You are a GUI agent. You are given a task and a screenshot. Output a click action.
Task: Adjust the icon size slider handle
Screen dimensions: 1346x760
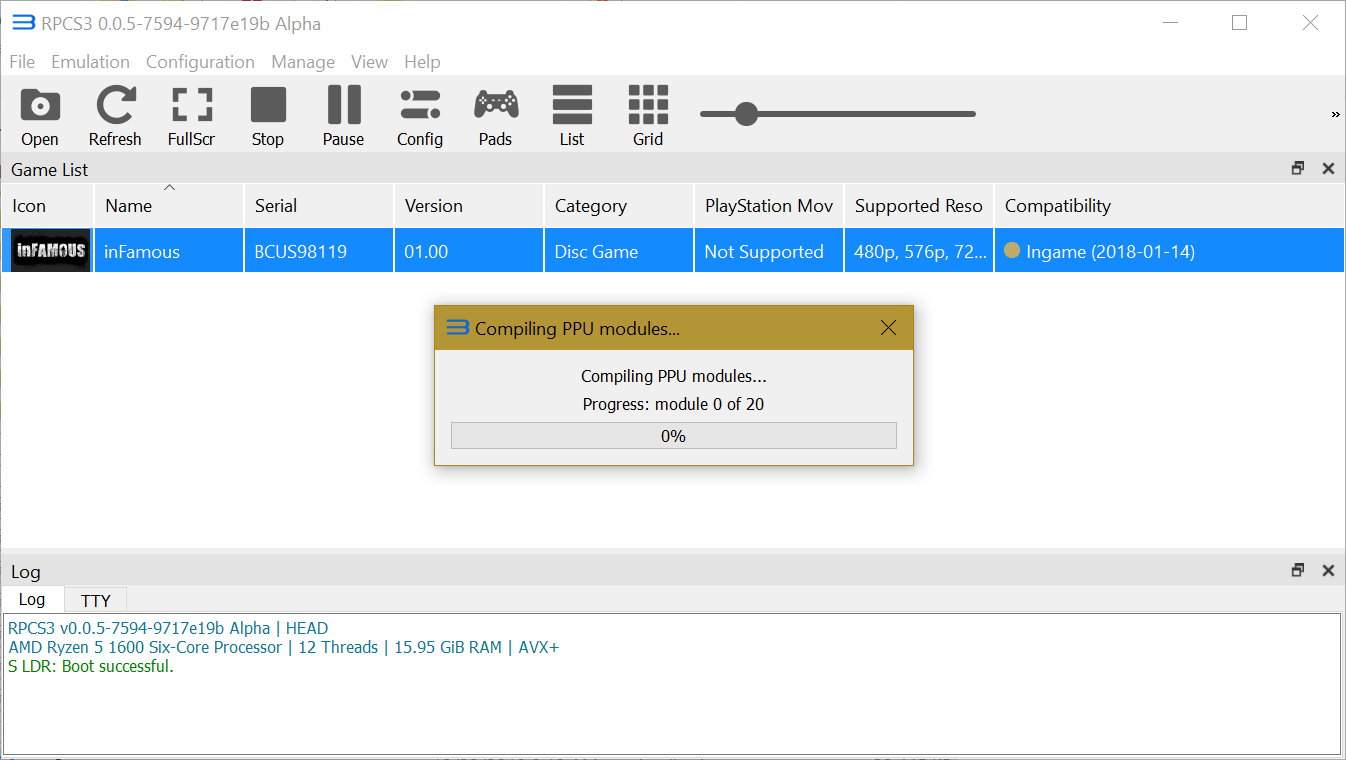[746, 114]
